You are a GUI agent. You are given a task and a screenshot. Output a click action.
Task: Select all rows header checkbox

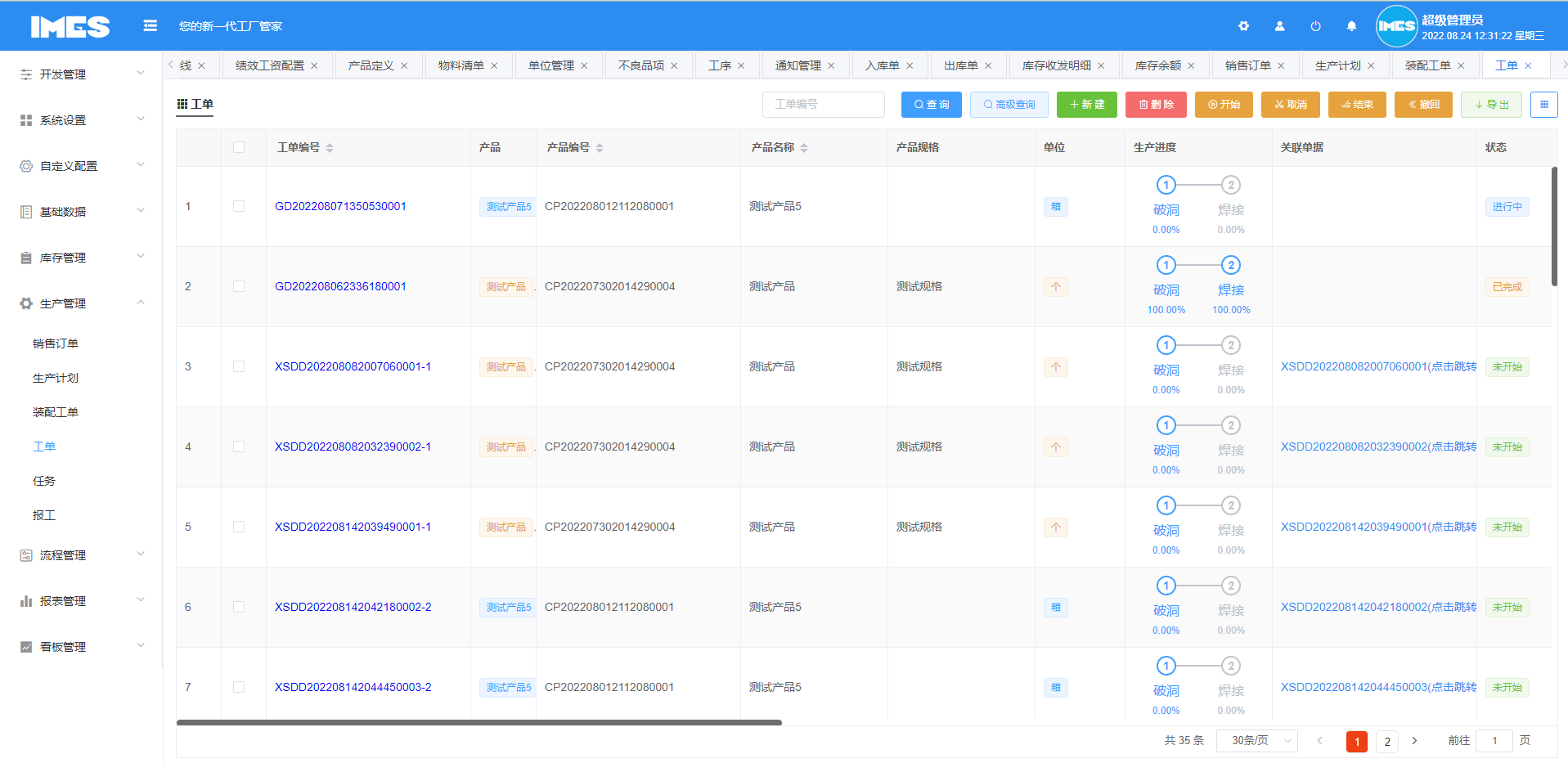[x=239, y=147]
